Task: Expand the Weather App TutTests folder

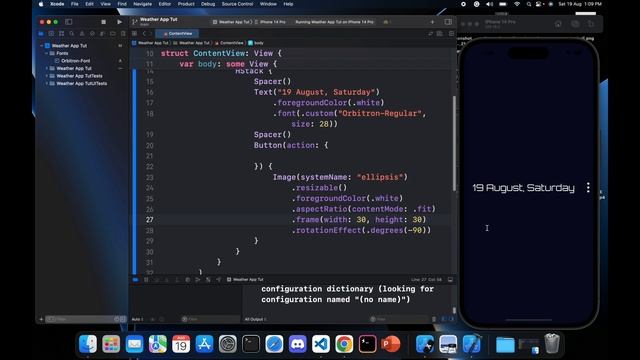Action: [x=47, y=76]
